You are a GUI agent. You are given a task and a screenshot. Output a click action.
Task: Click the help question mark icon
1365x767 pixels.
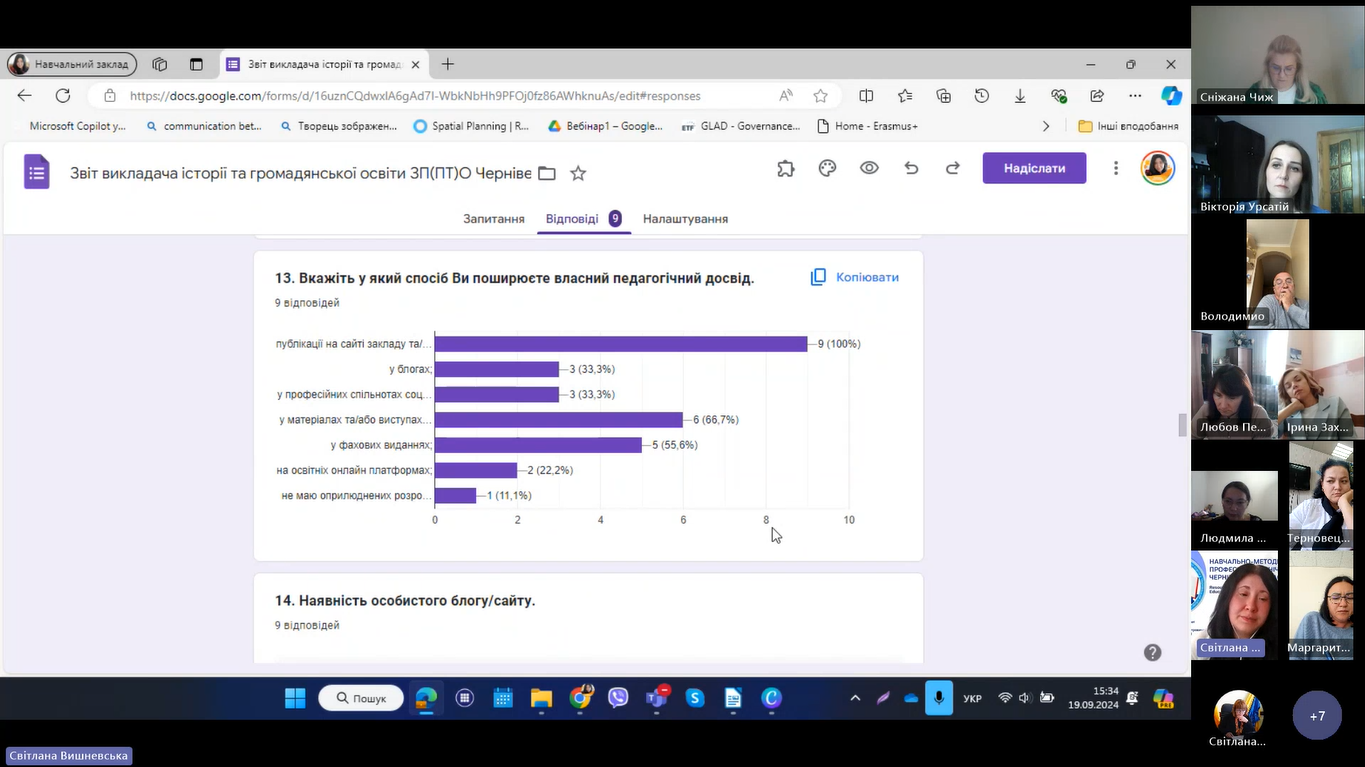coord(1152,652)
